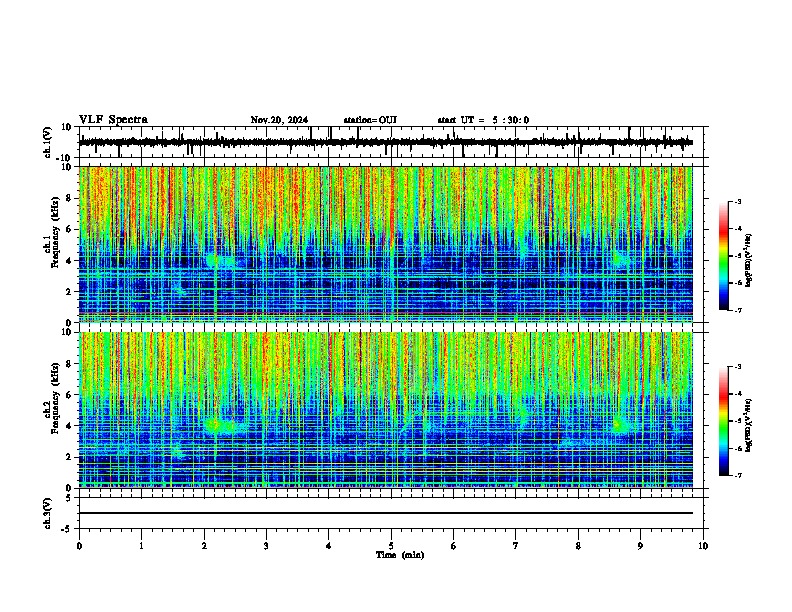Click the "station=OUJ" header label
The image size is (792, 612).
coord(370,120)
